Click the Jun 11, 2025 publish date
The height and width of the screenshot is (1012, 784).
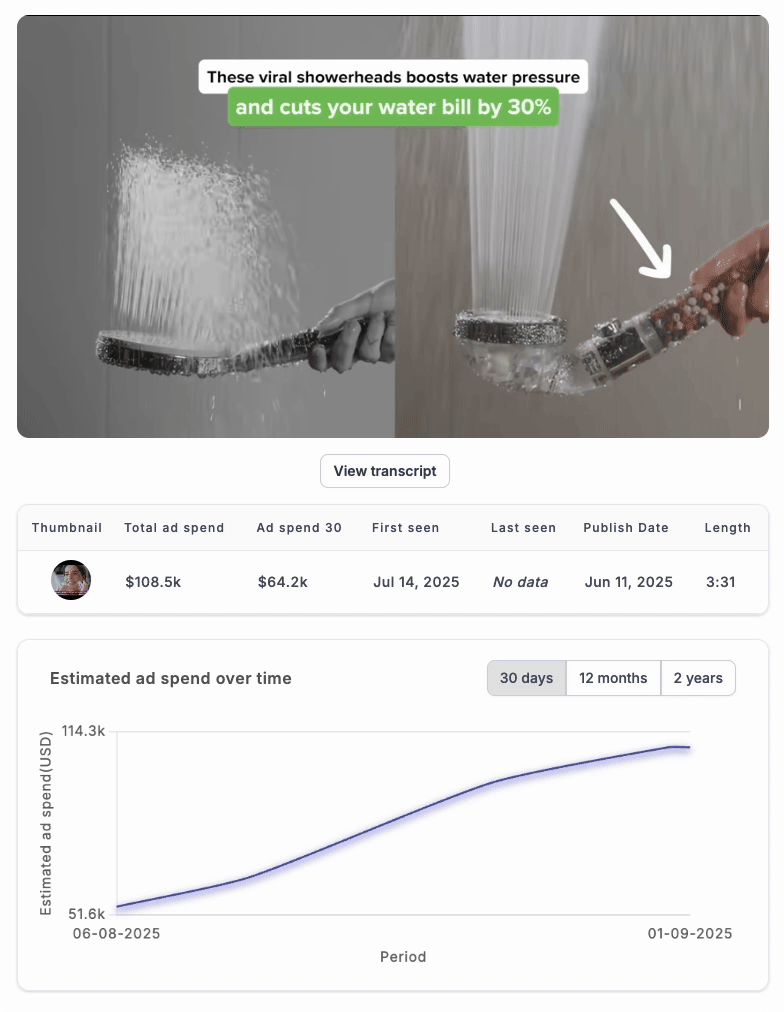click(628, 582)
